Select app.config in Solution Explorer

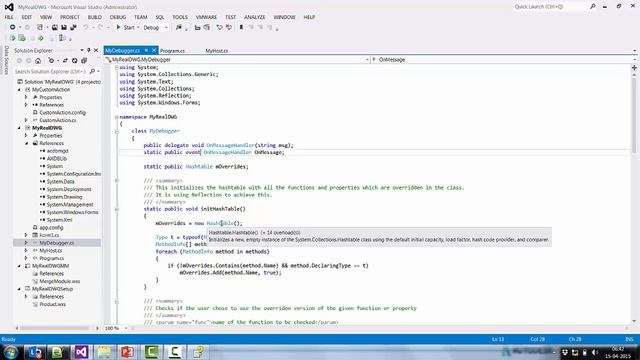click(x=51, y=227)
